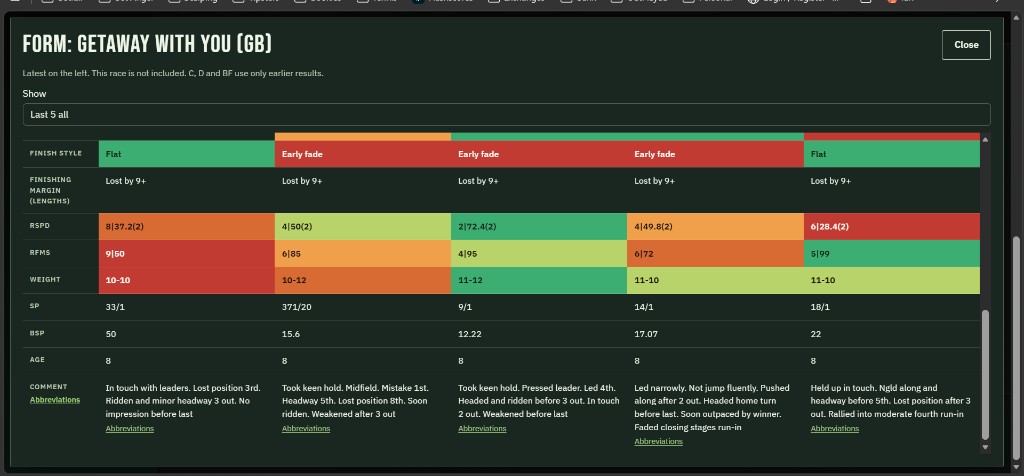The height and width of the screenshot is (476, 1024).
Task: Click the WEIGHT row label
Action: click(x=44, y=279)
